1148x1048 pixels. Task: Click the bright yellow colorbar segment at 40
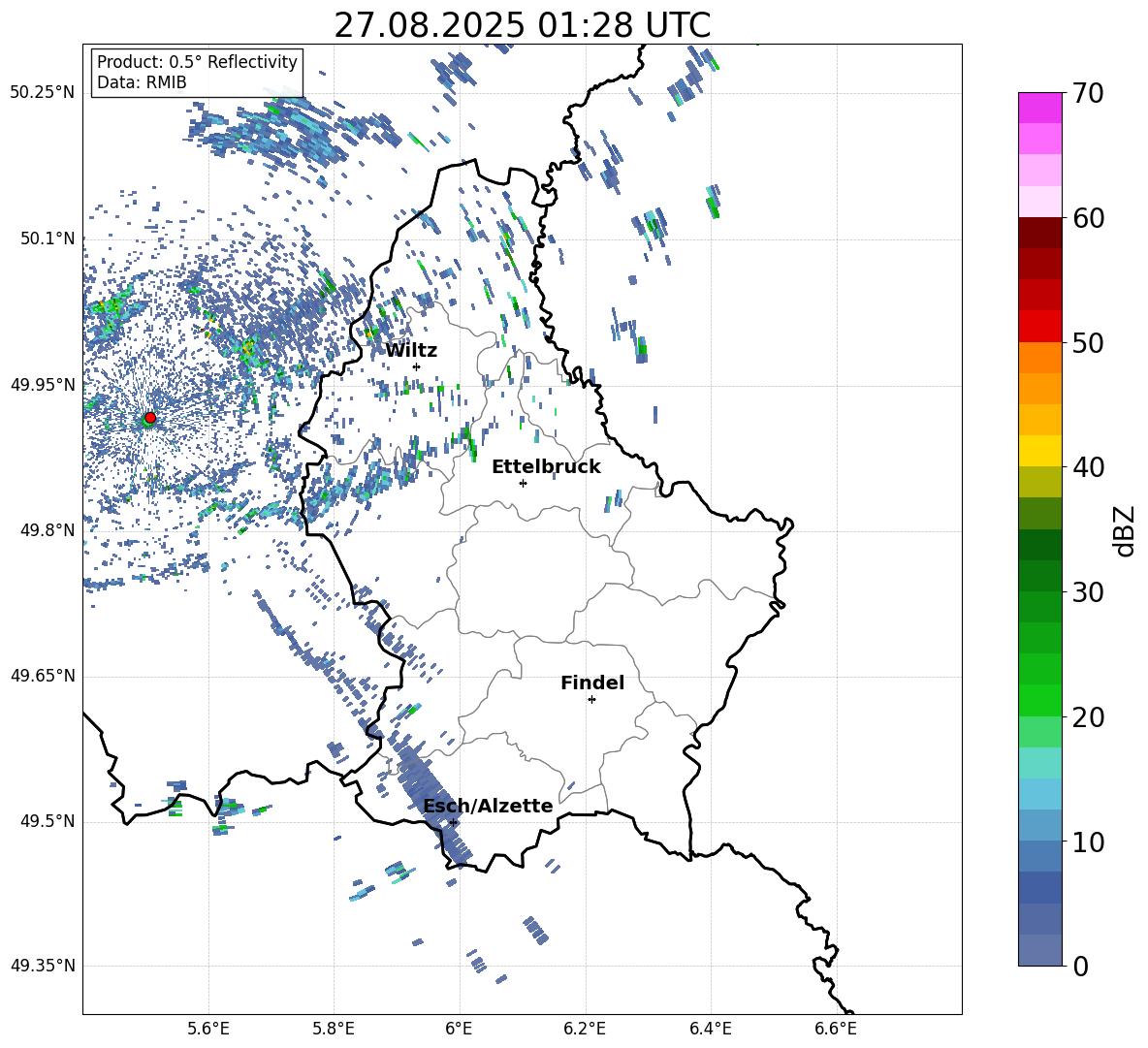(1039, 451)
